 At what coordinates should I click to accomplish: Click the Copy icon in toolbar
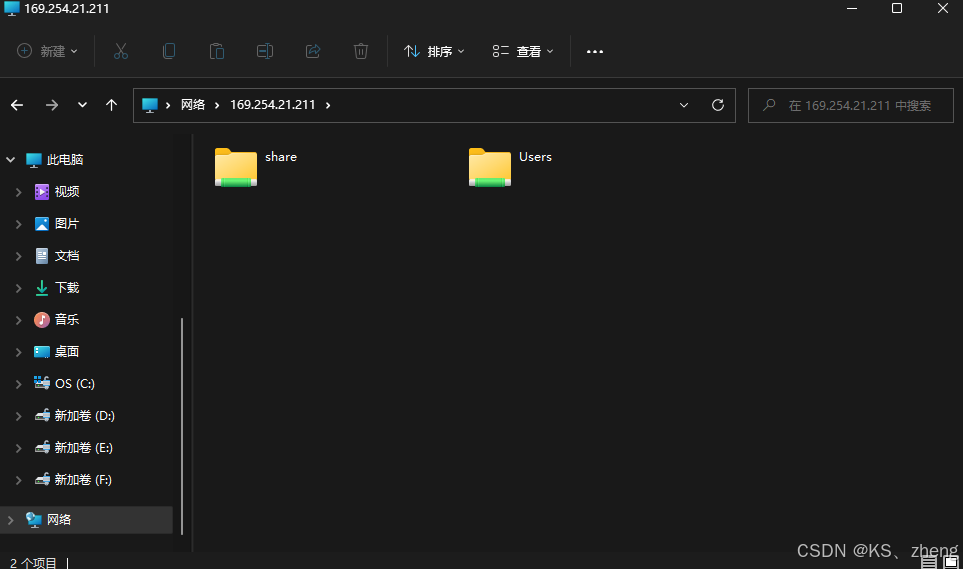point(169,51)
